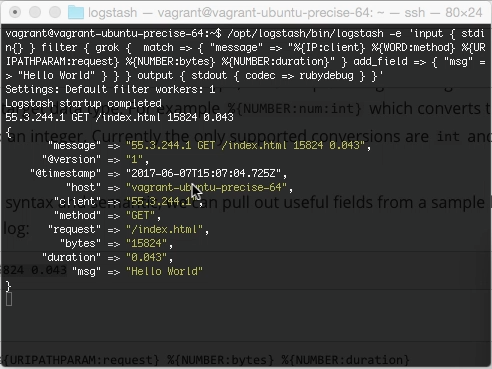
Task: Click the terminal cursor block below output
Action: tap(9, 299)
